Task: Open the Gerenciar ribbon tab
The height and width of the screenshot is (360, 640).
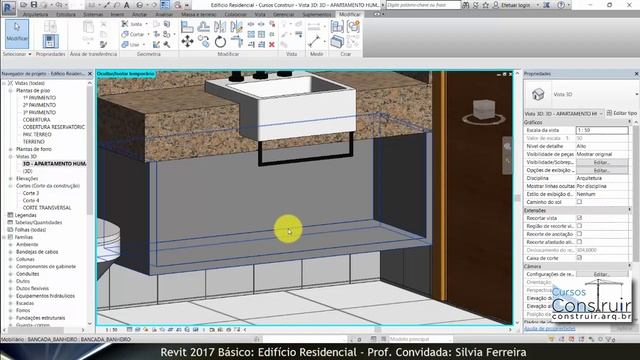Action: pyautogui.click(x=284, y=14)
